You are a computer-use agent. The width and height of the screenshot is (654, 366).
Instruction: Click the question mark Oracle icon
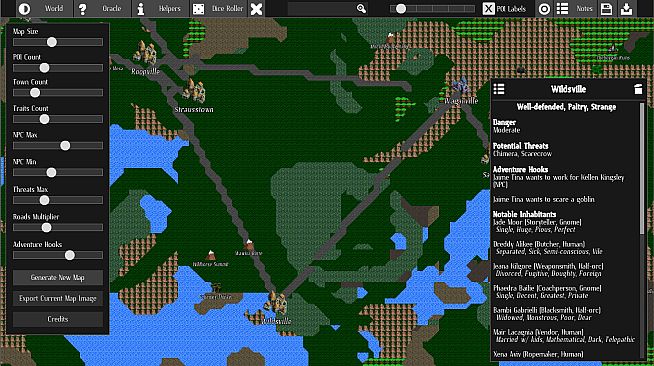pos(83,8)
